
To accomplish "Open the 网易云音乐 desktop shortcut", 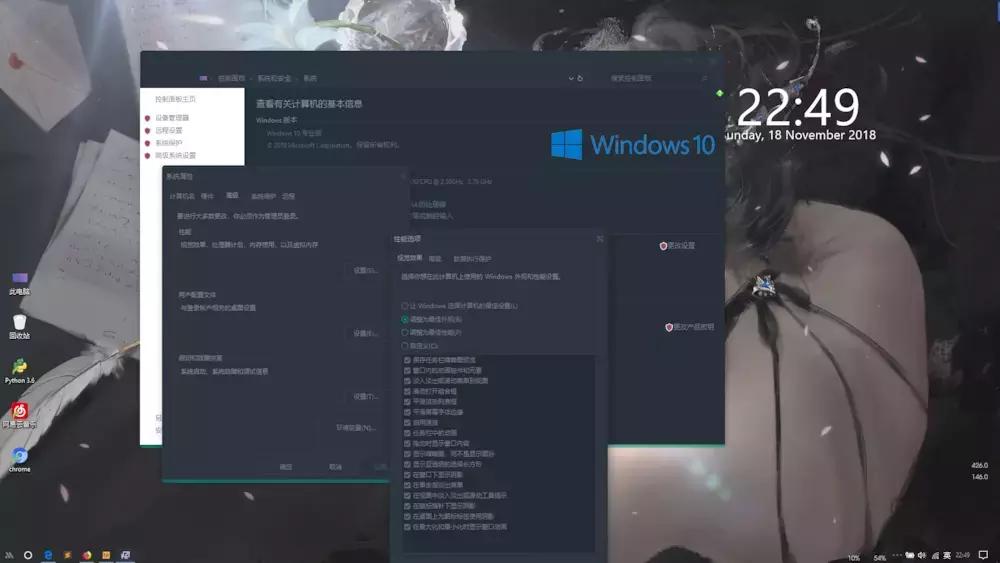I will [x=19, y=415].
